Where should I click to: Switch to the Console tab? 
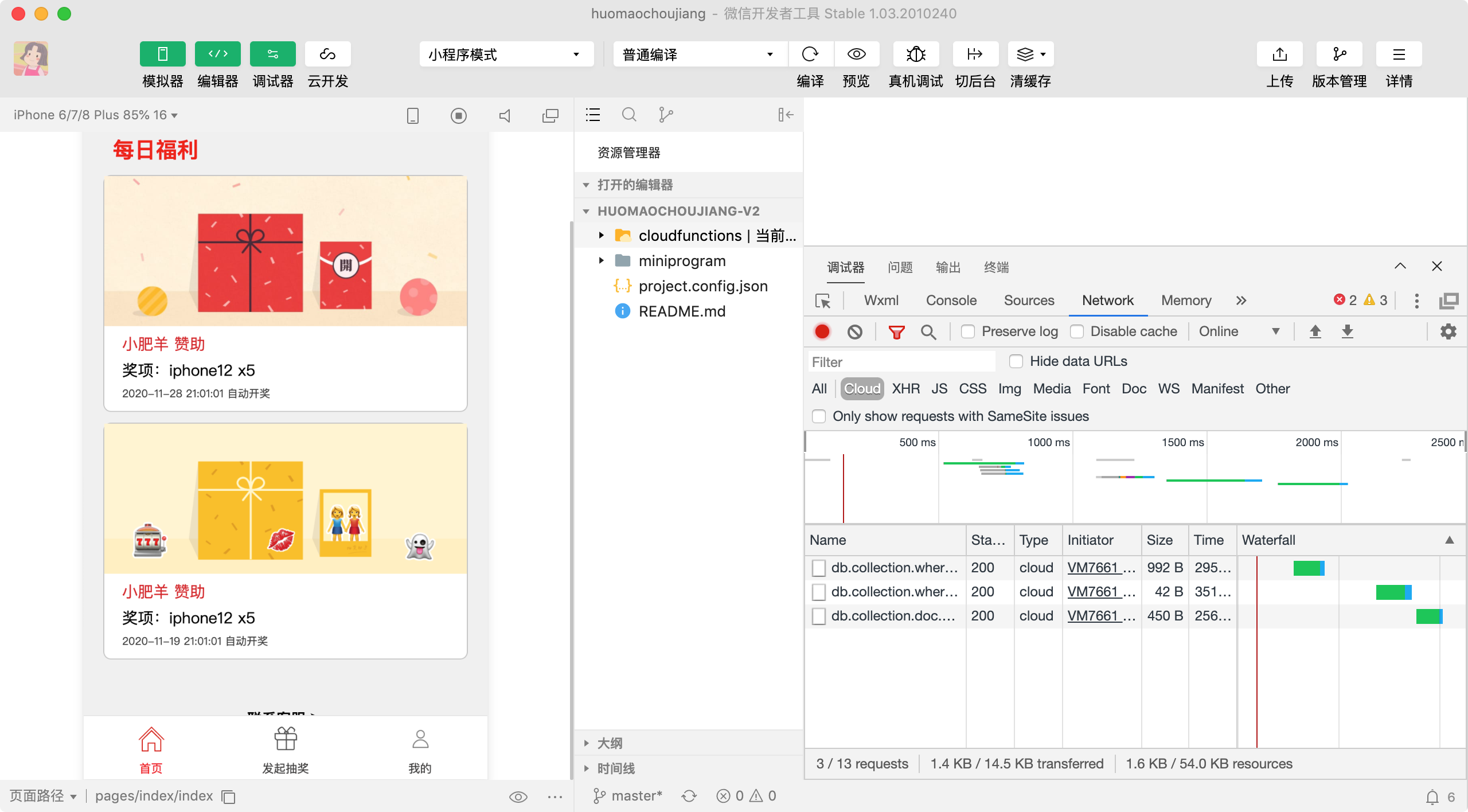pos(951,300)
